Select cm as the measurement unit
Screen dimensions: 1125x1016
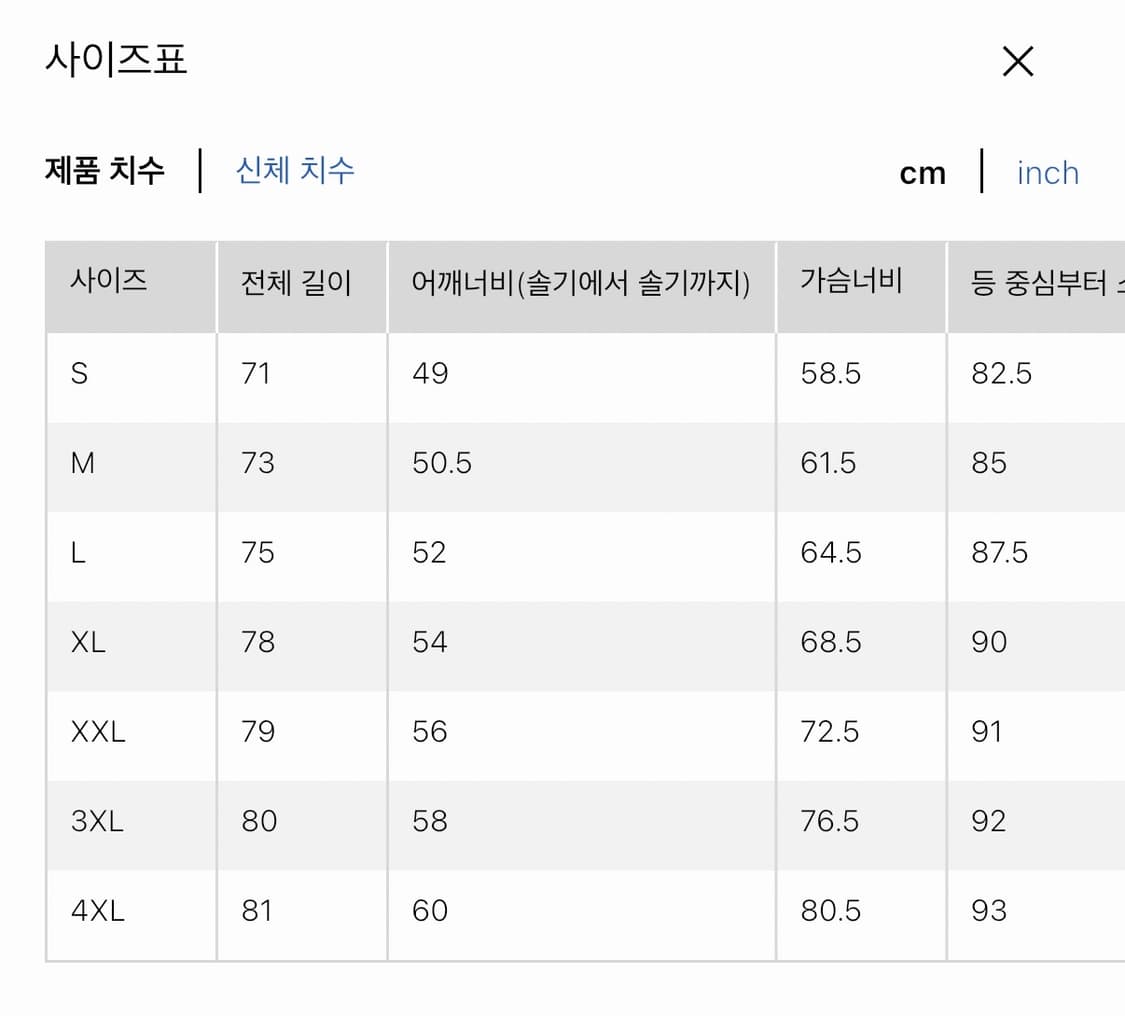(921, 172)
